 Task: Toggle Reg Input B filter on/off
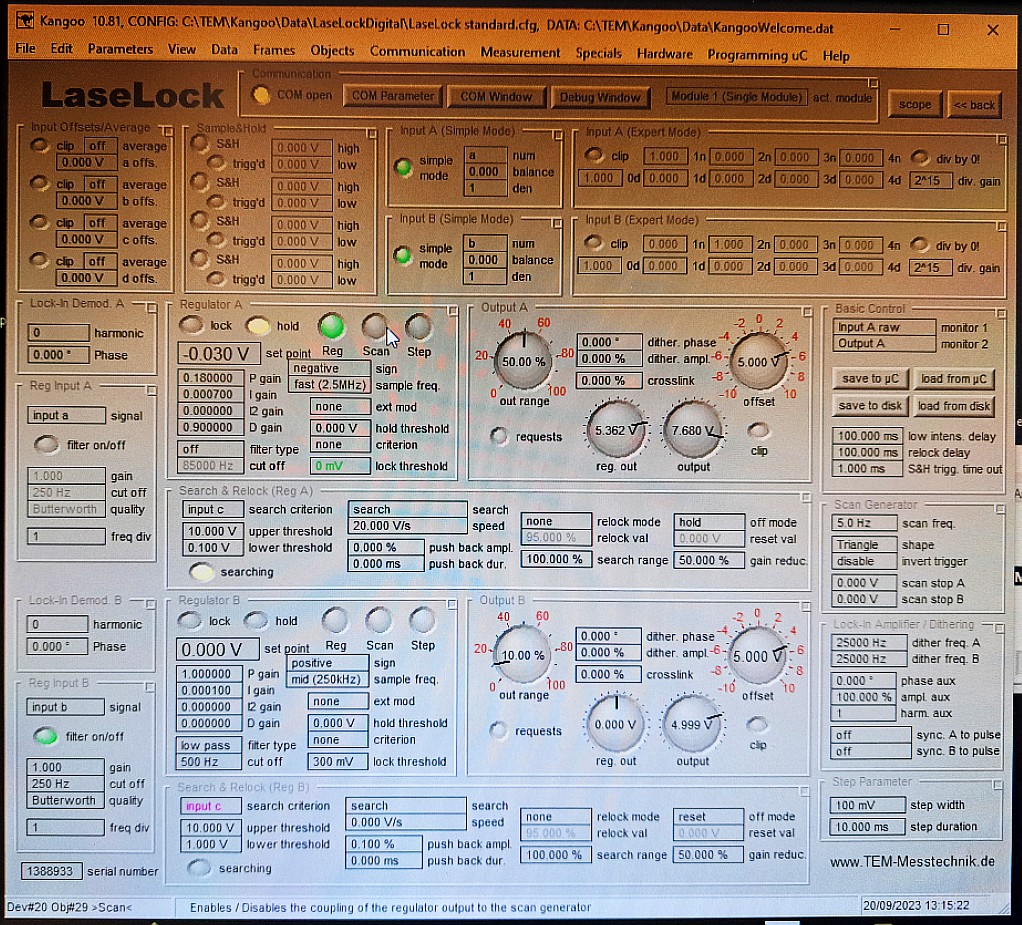(x=46, y=737)
